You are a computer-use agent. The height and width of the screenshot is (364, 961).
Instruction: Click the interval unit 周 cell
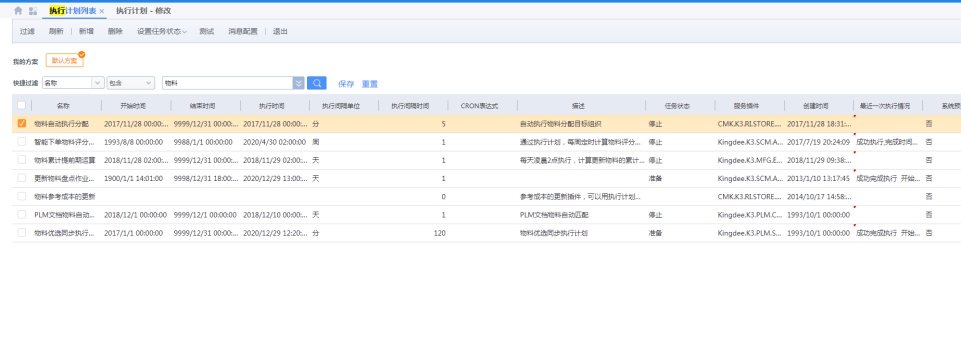click(x=316, y=142)
